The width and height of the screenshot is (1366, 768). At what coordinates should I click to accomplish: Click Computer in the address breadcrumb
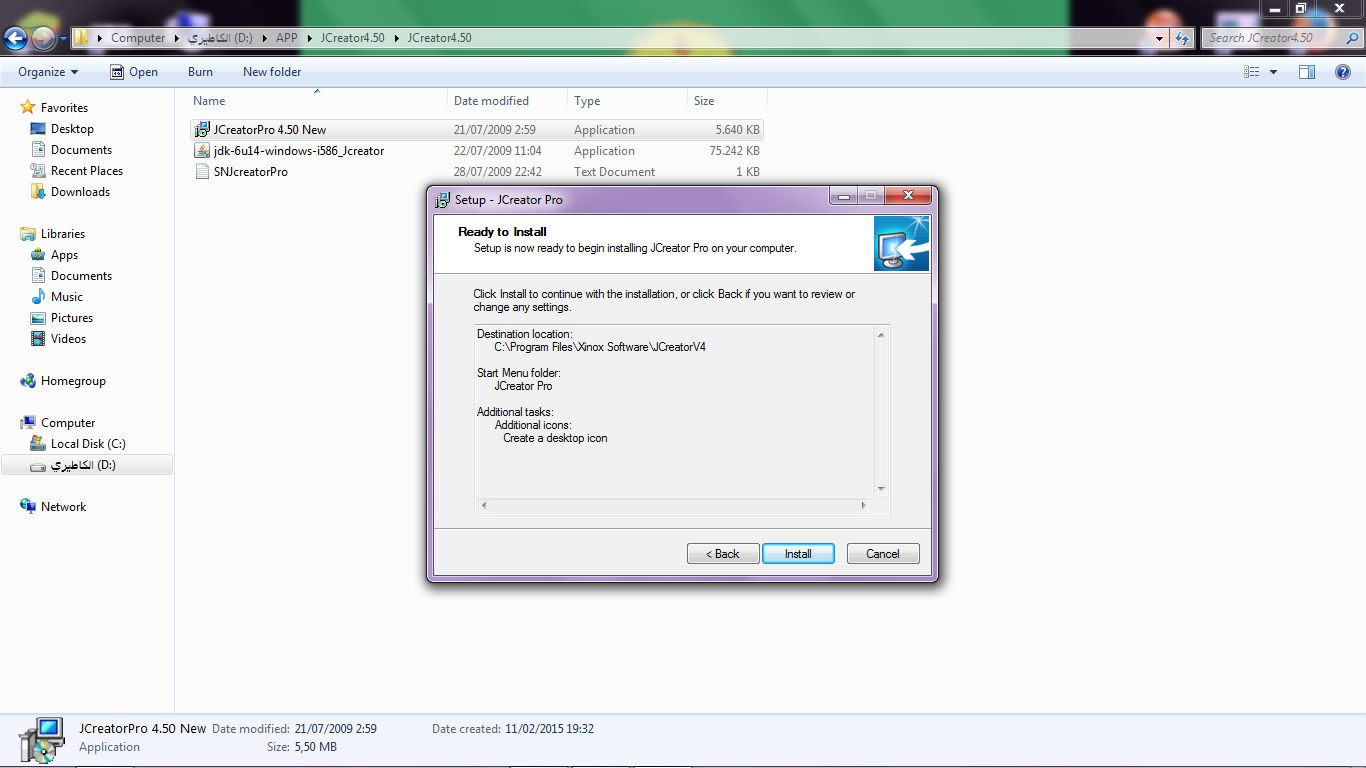(138, 38)
